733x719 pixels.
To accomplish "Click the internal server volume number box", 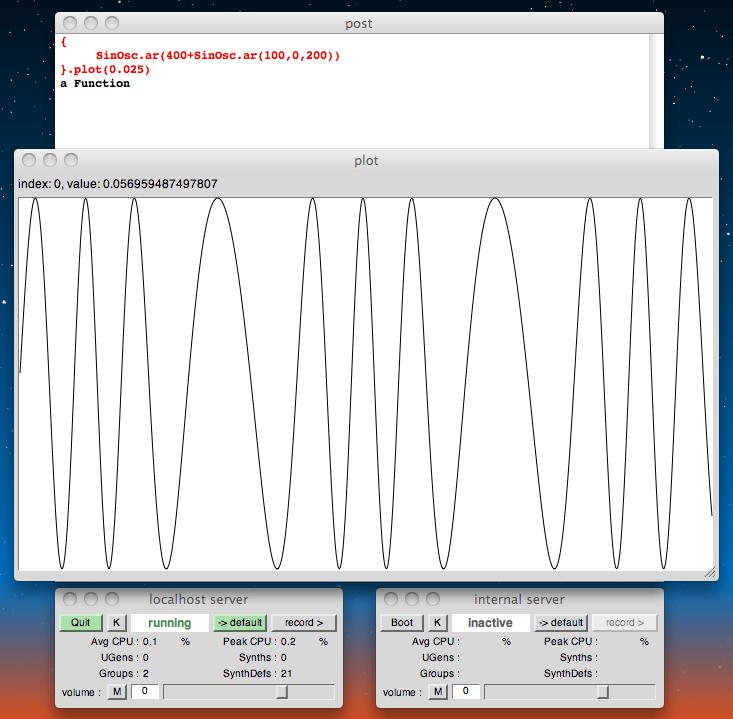I will 465,692.
